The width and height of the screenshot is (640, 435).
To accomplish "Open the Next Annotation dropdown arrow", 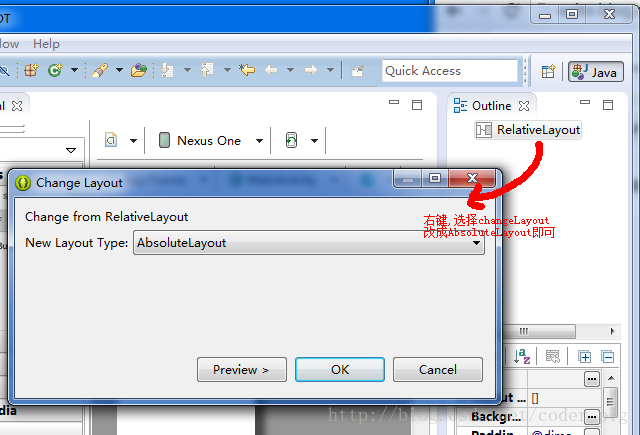I will pyautogui.click(x=187, y=70).
